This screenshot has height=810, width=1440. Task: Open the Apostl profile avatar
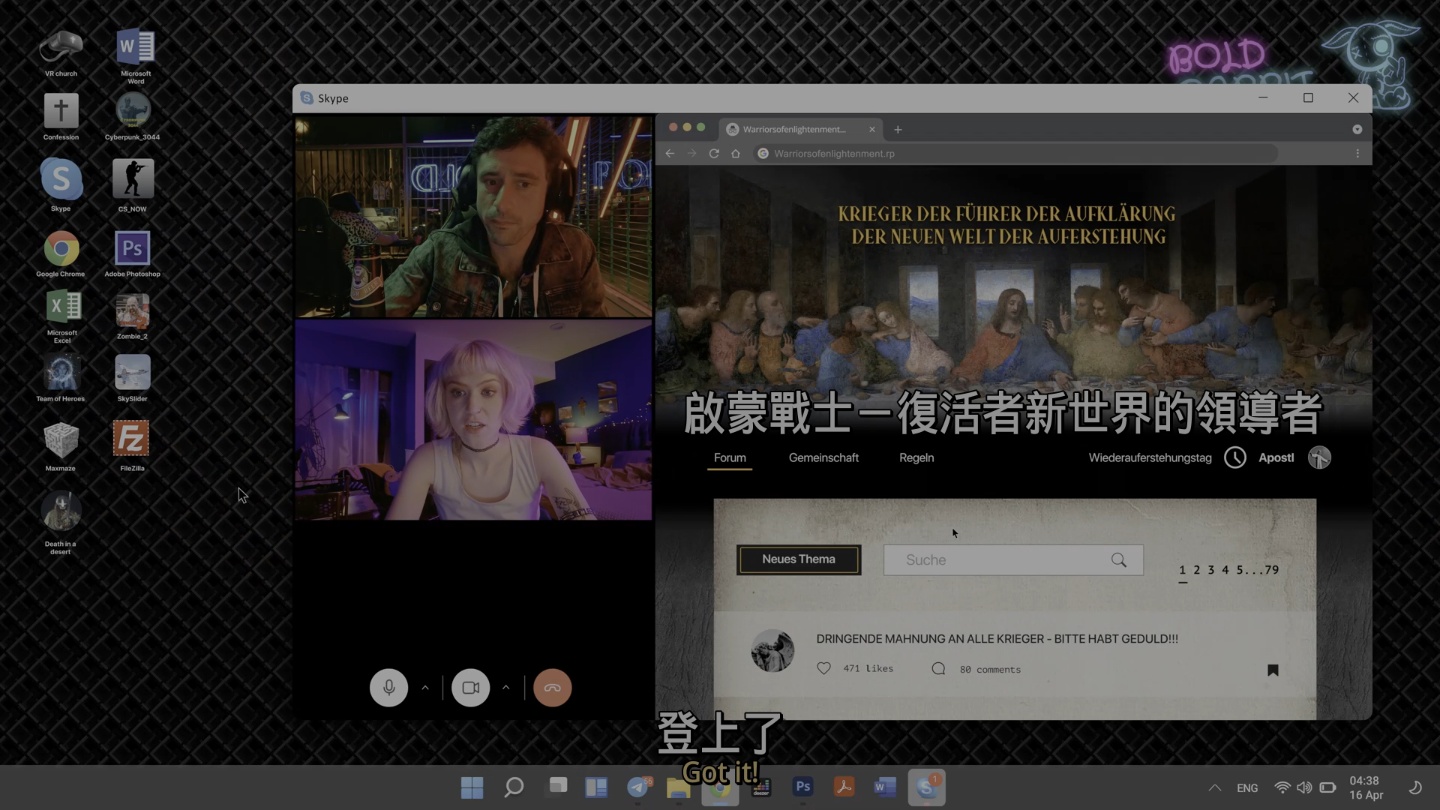pyautogui.click(x=1320, y=458)
